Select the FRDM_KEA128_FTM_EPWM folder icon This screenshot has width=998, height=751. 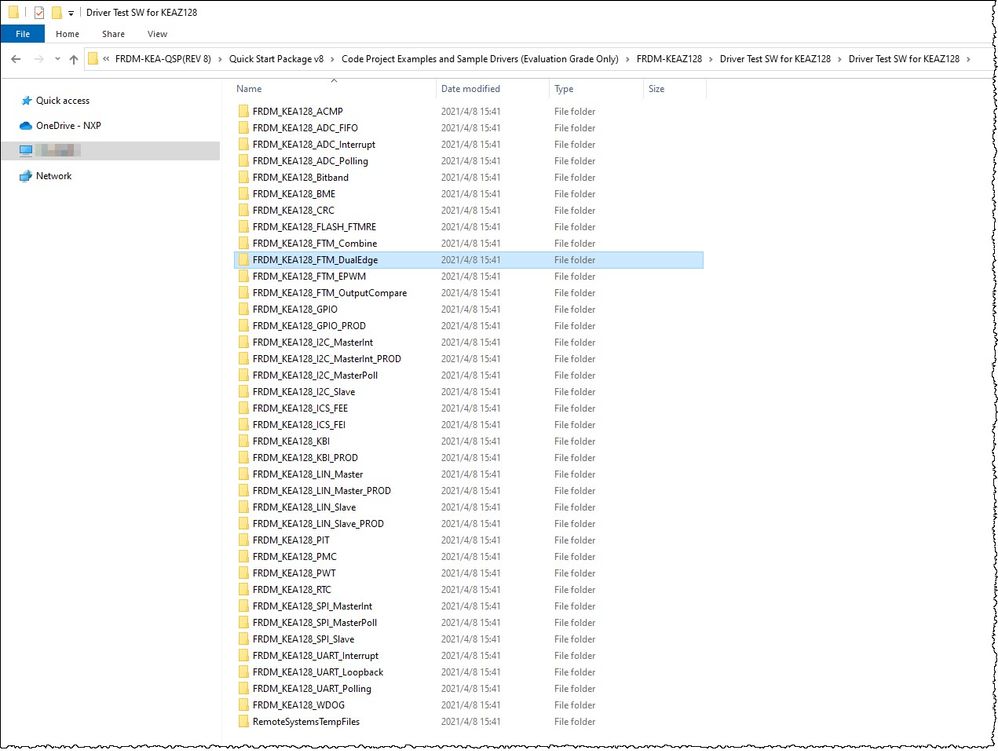tap(244, 276)
